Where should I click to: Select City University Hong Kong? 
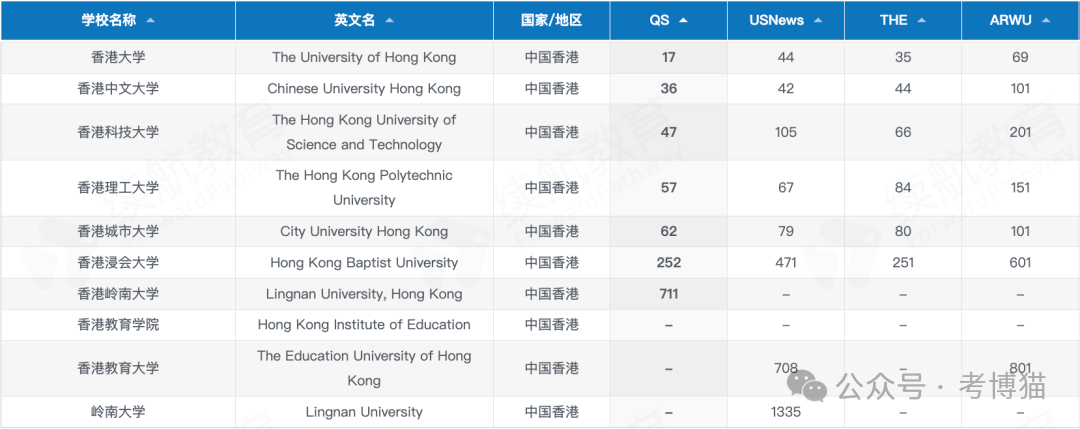pos(364,231)
